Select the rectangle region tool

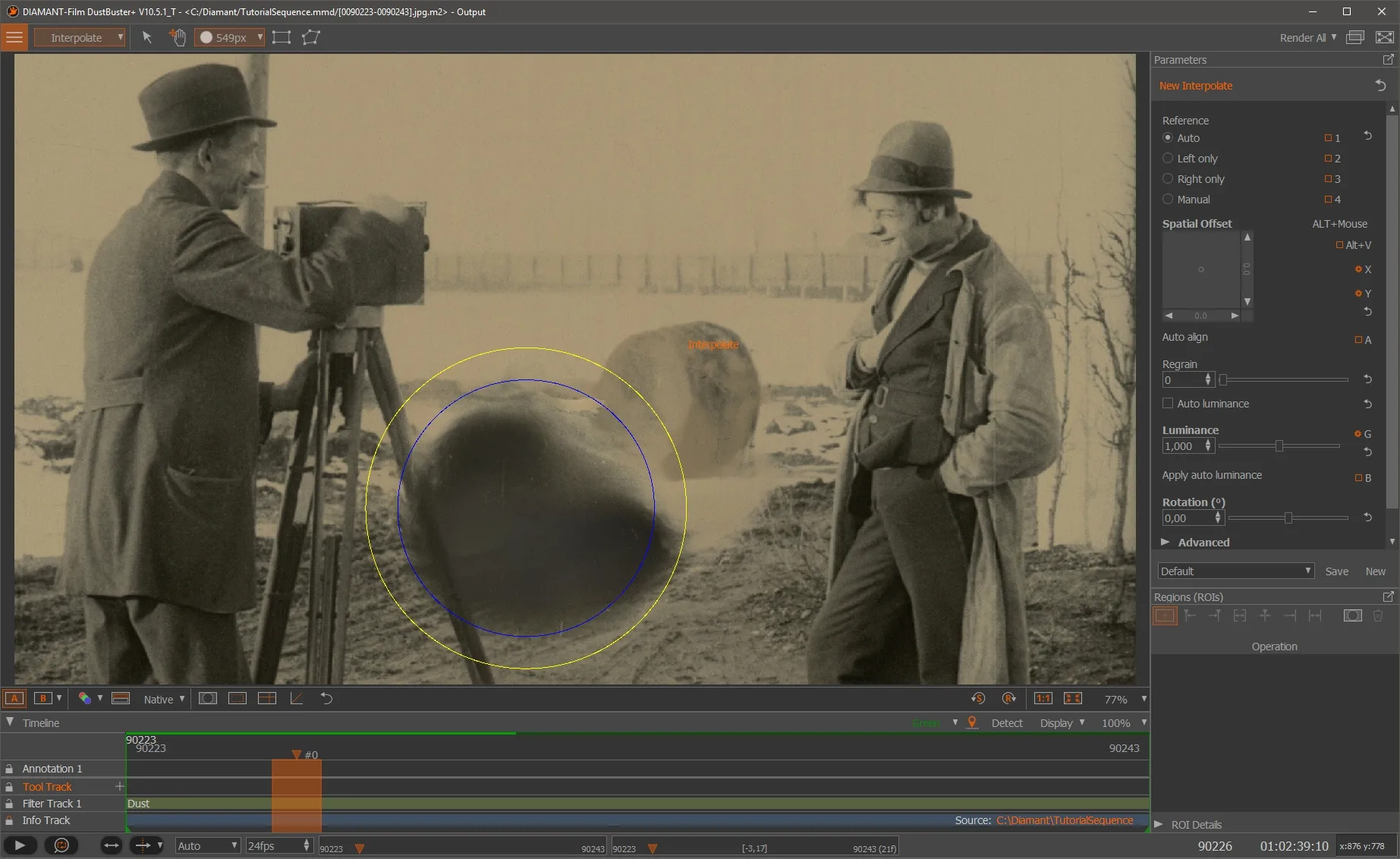282,37
